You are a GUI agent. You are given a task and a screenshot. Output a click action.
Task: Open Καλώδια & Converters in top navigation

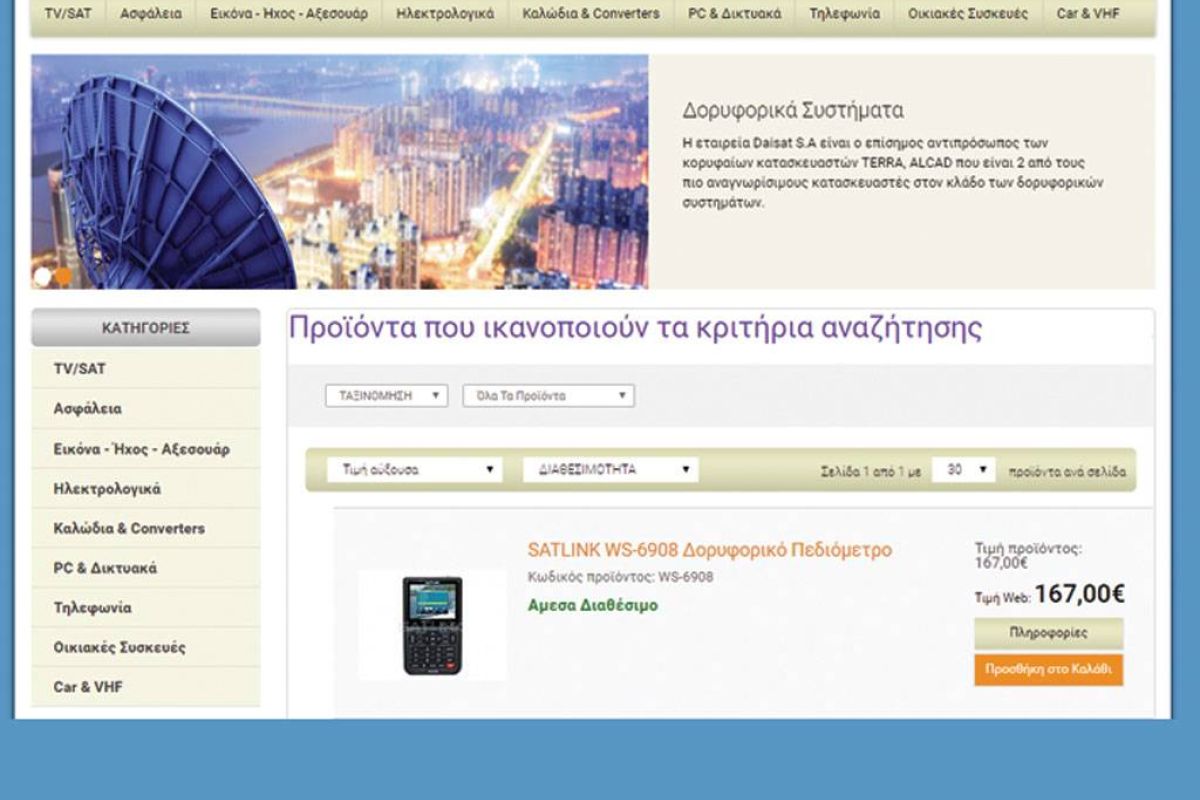(x=590, y=14)
